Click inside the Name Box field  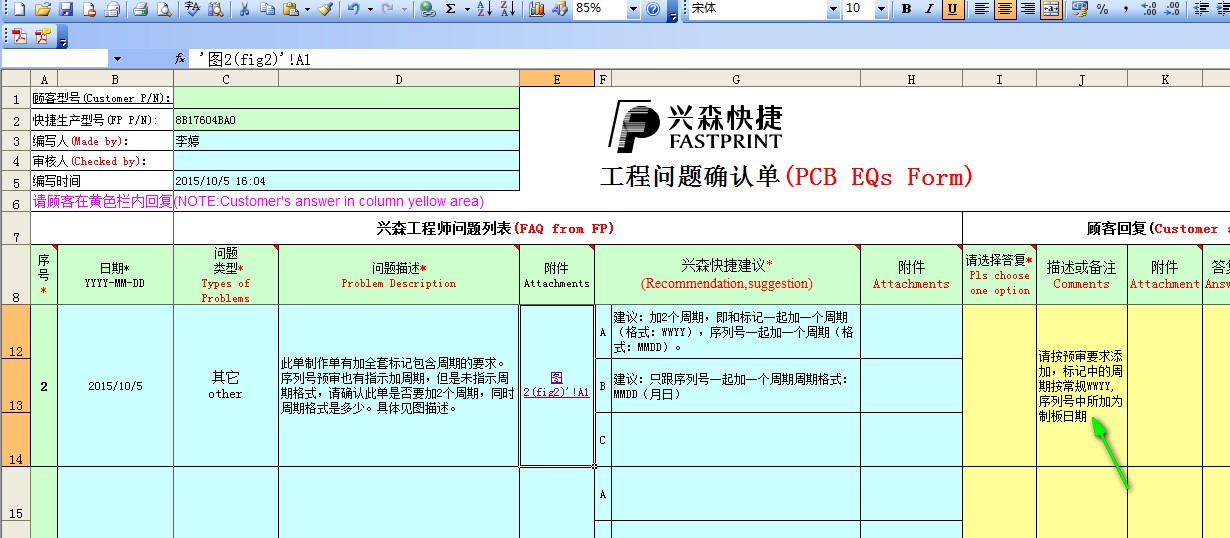click(55, 59)
